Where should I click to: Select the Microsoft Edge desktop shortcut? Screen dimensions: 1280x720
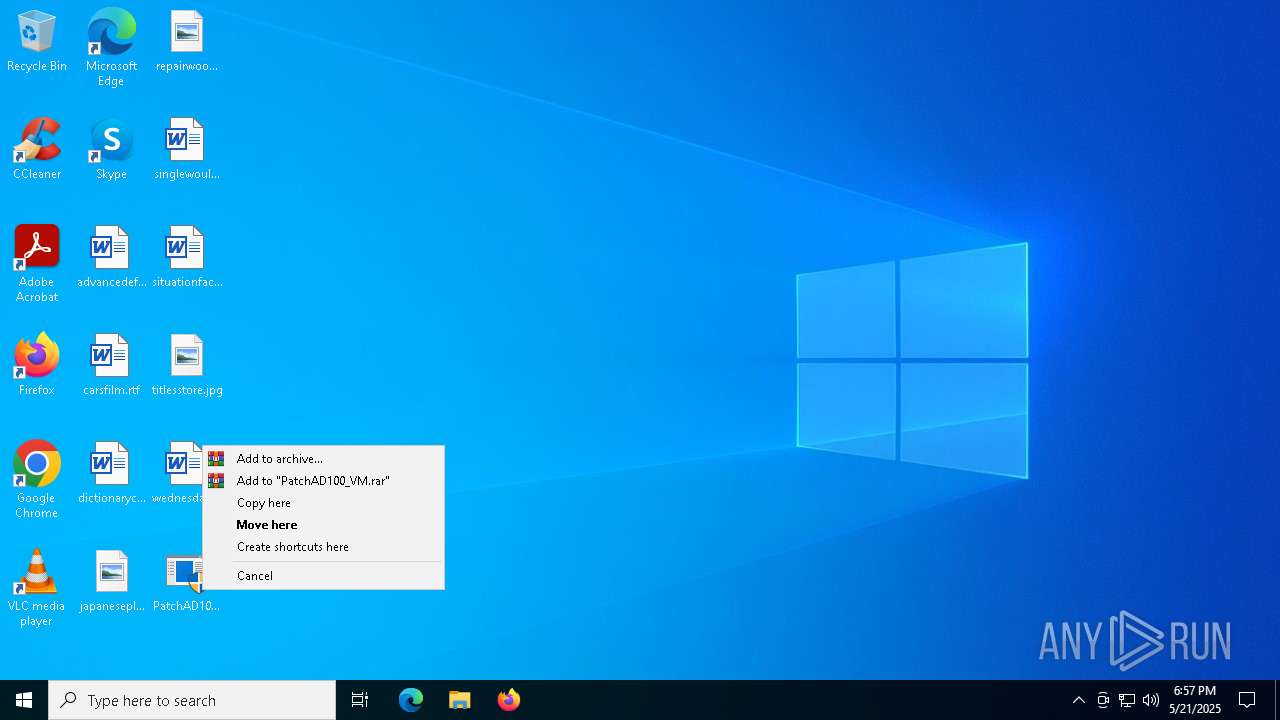coord(111,48)
